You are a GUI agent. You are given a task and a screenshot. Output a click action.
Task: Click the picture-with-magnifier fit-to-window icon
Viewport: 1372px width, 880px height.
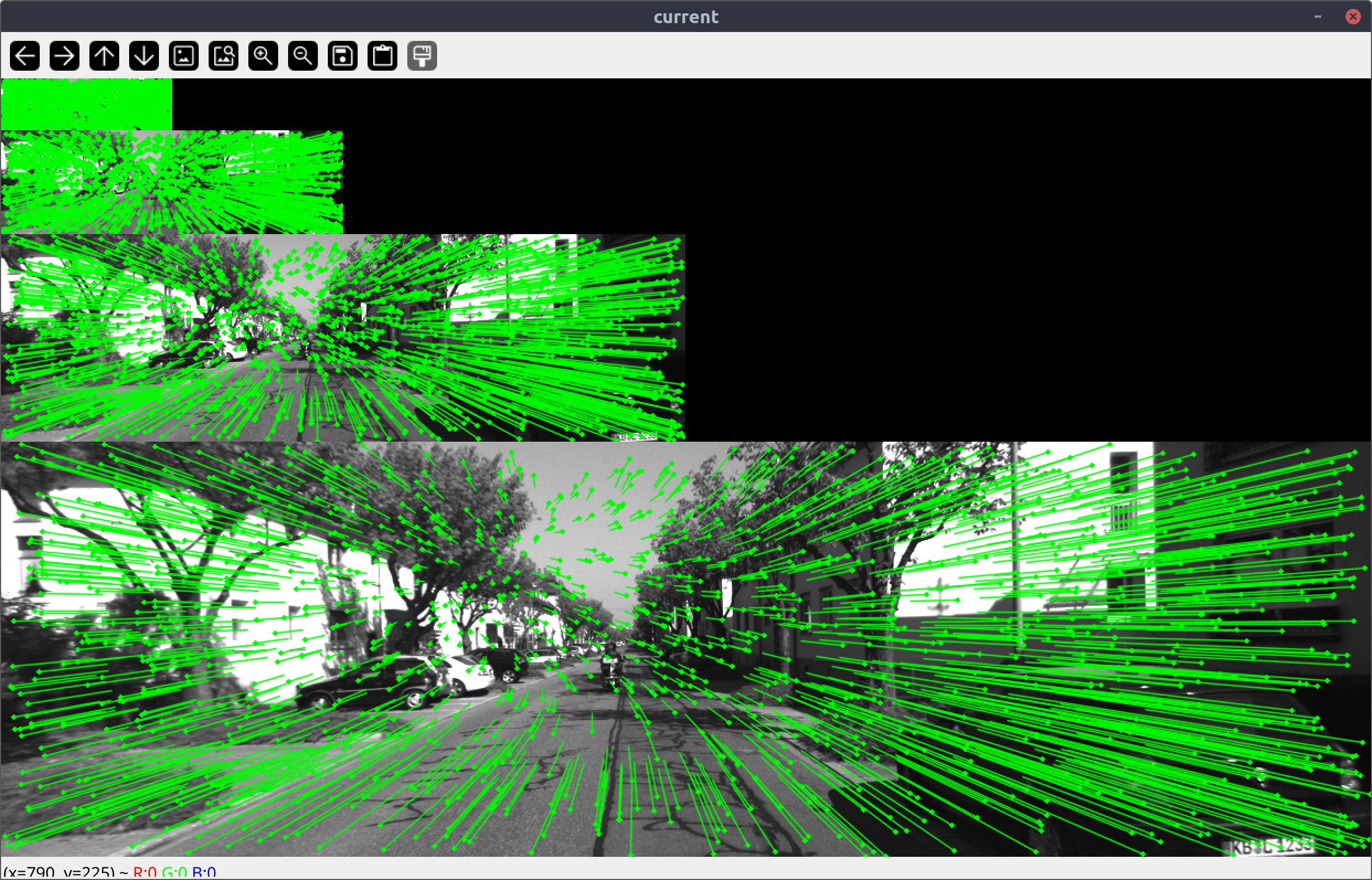click(224, 56)
